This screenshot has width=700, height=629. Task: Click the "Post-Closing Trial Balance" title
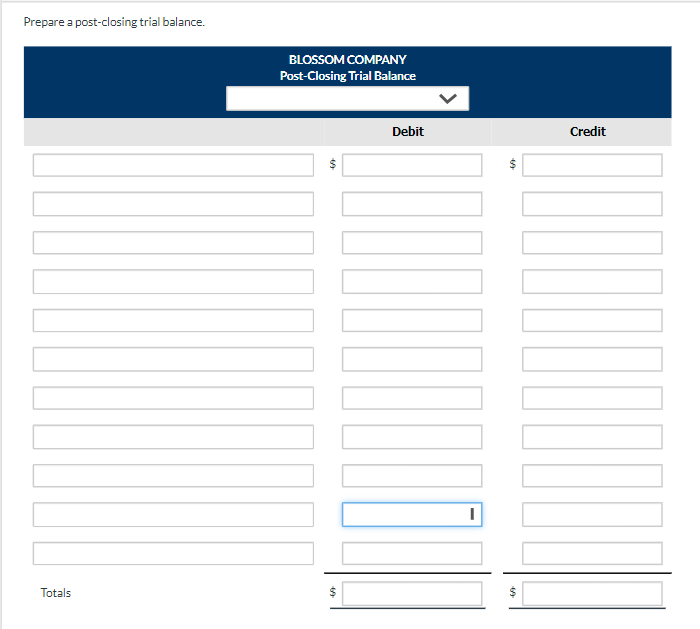[x=347, y=76]
